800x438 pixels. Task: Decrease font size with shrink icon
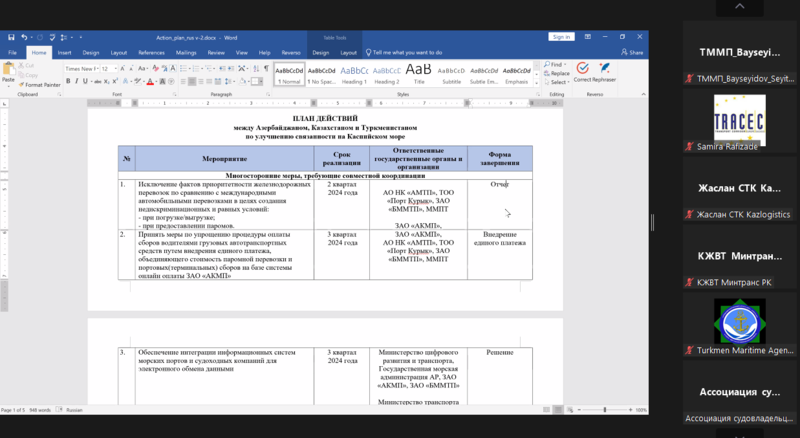pos(131,68)
